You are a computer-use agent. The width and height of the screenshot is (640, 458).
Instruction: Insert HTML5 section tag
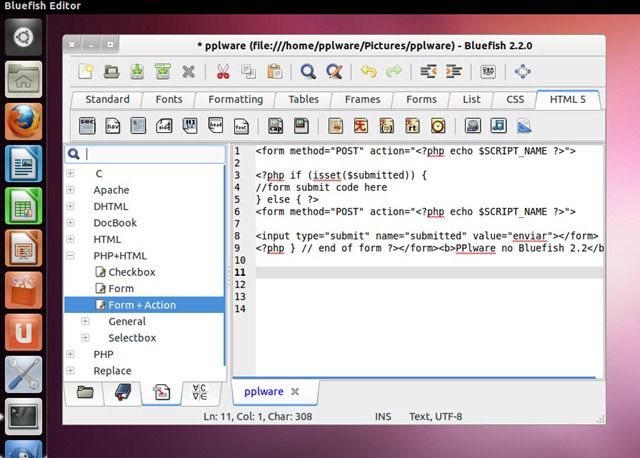click(x=87, y=126)
